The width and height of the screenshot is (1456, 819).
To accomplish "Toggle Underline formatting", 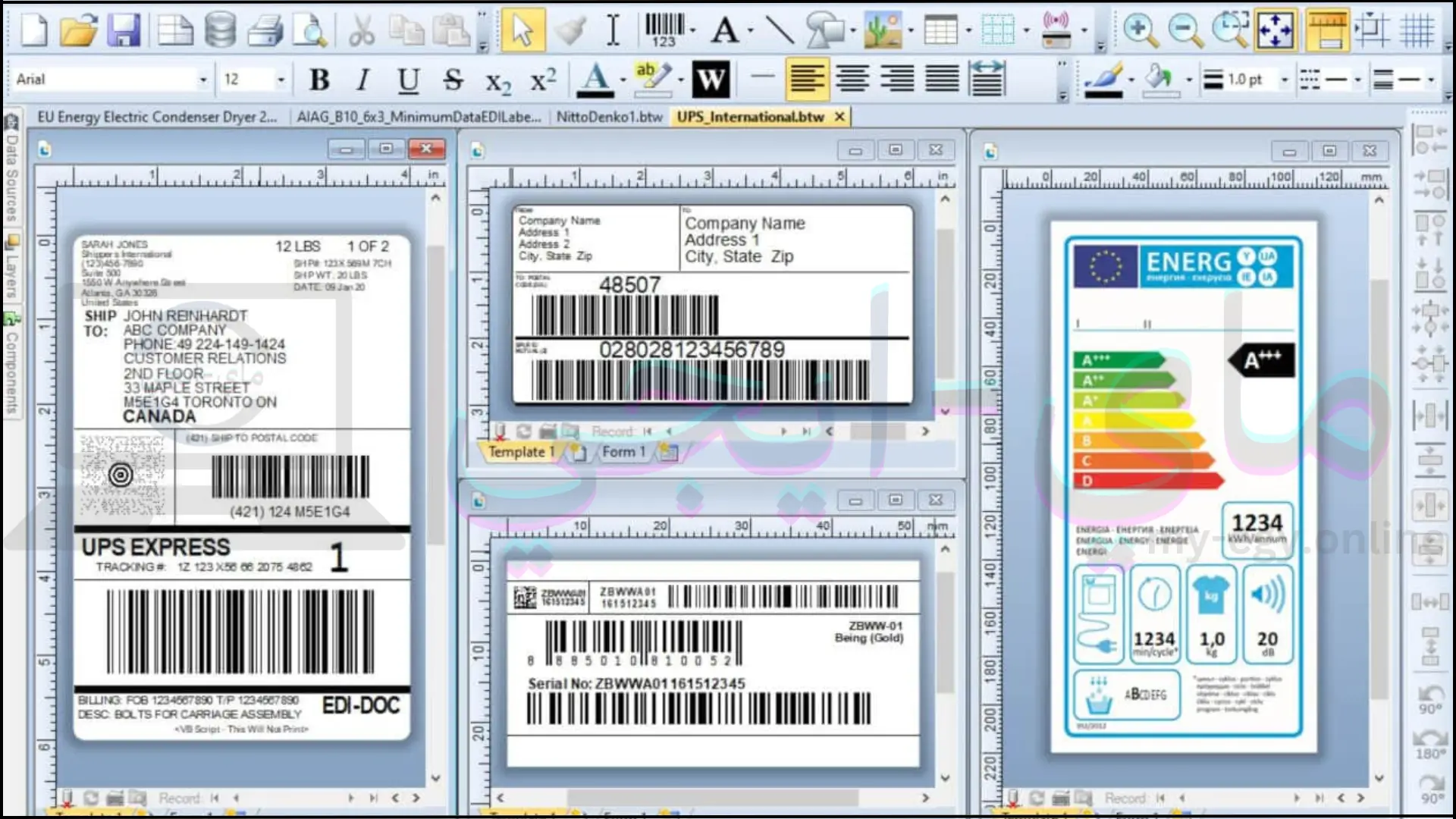I will click(x=408, y=79).
